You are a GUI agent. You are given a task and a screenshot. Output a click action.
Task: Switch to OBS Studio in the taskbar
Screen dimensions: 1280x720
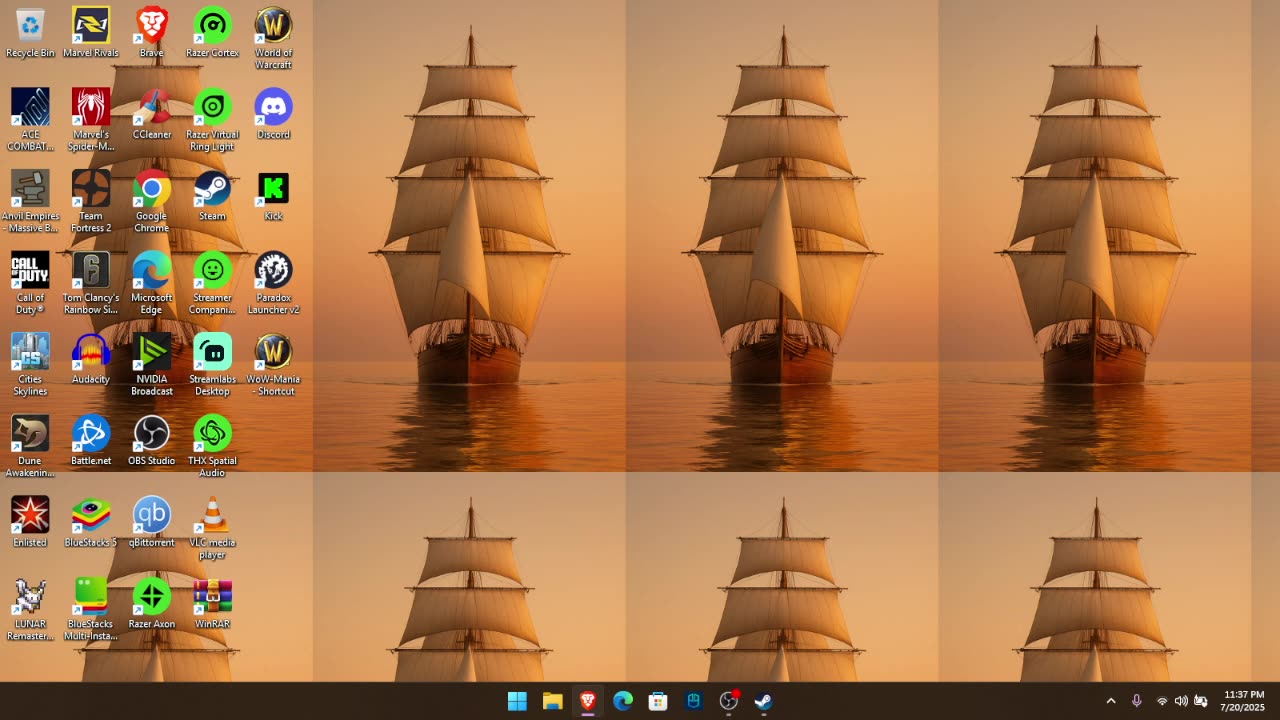coord(728,701)
